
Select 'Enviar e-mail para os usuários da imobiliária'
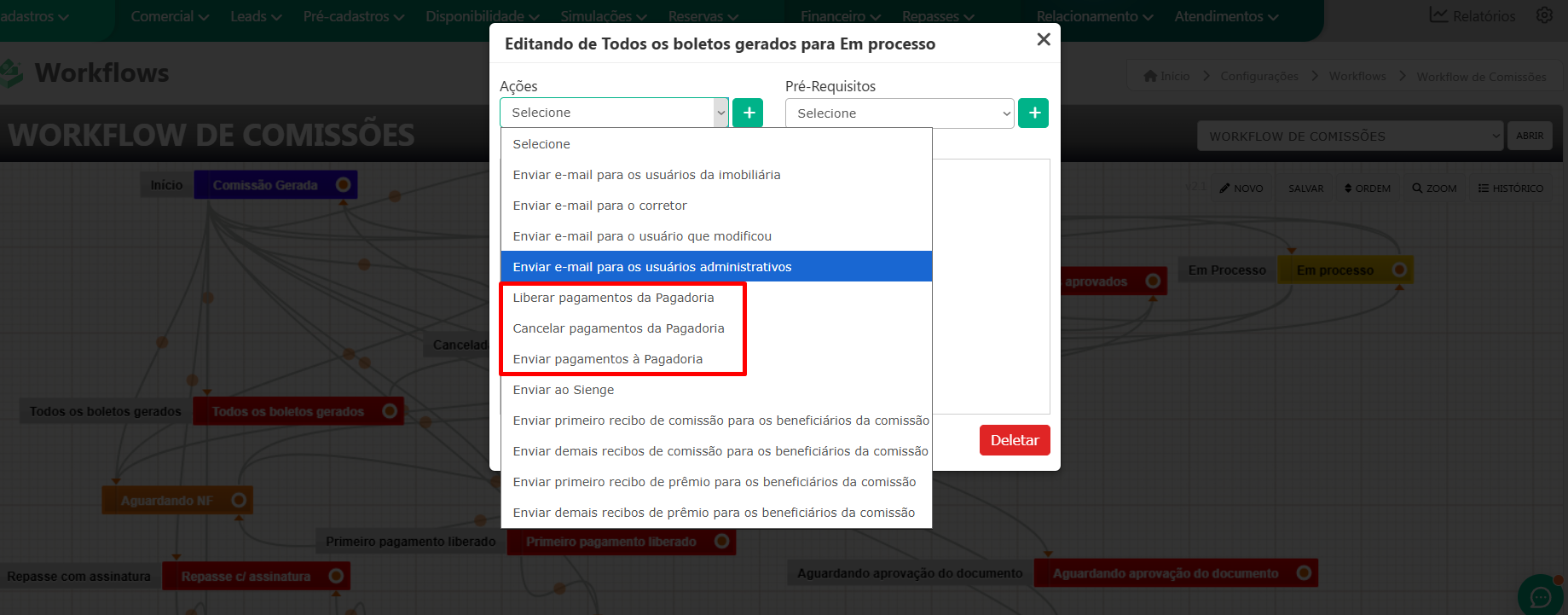point(716,175)
